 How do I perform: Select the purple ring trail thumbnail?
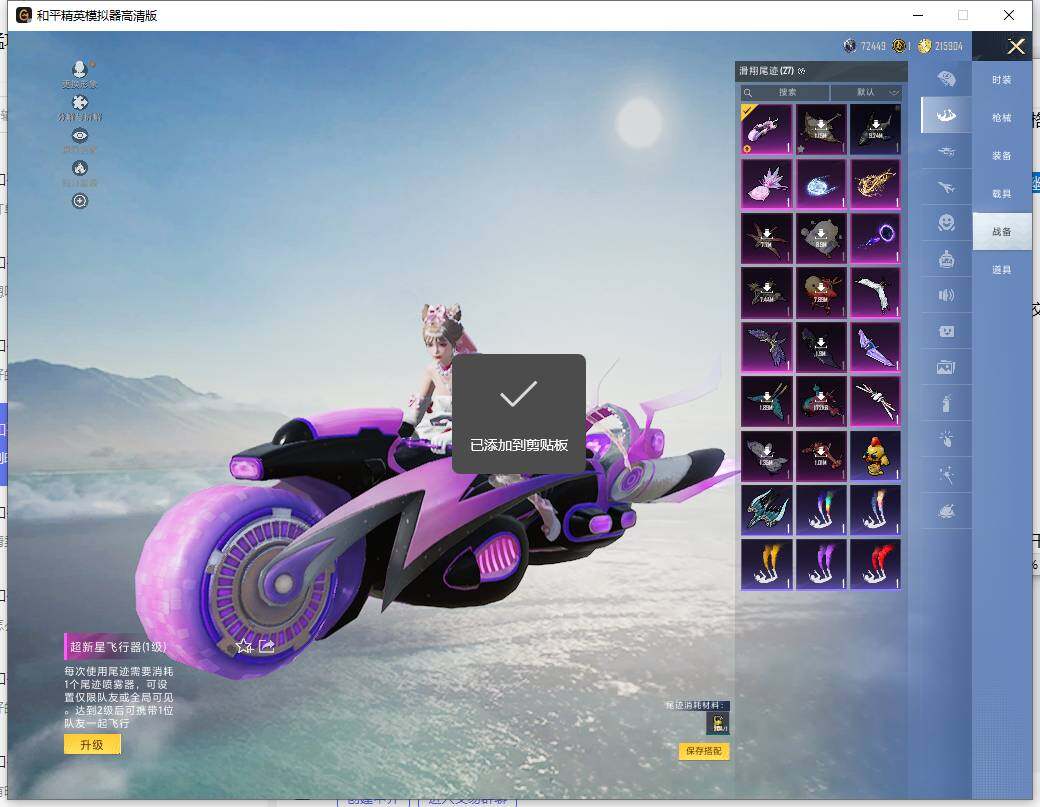[876, 238]
